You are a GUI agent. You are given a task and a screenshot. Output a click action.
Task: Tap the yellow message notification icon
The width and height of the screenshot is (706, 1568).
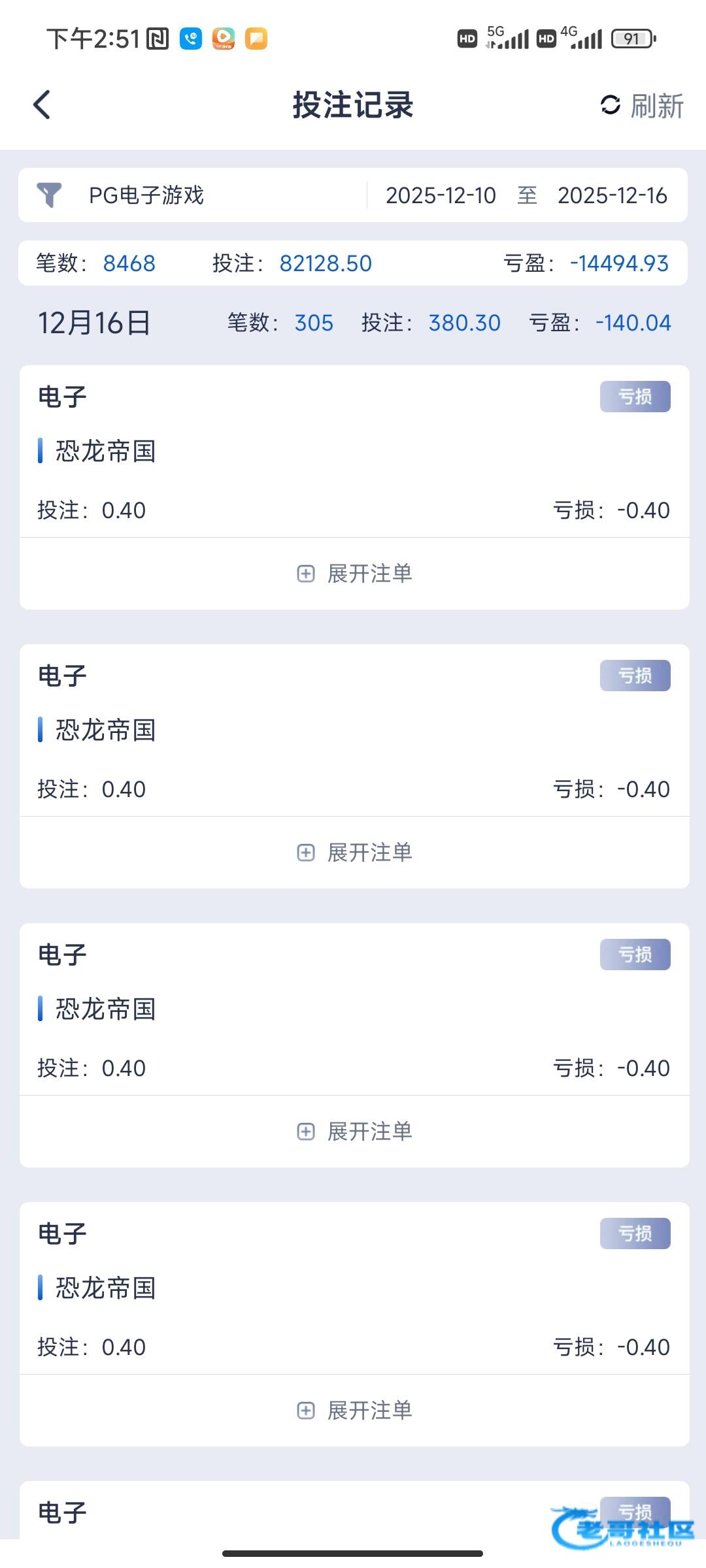click(256, 39)
